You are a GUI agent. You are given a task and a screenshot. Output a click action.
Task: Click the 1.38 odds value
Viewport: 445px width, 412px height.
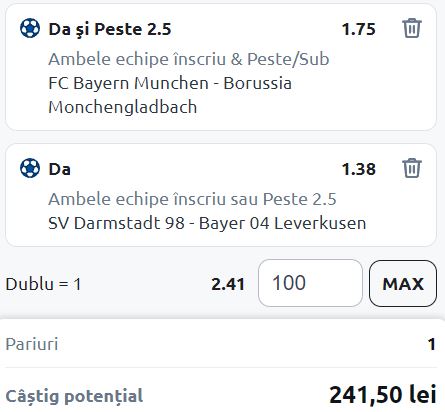(359, 169)
